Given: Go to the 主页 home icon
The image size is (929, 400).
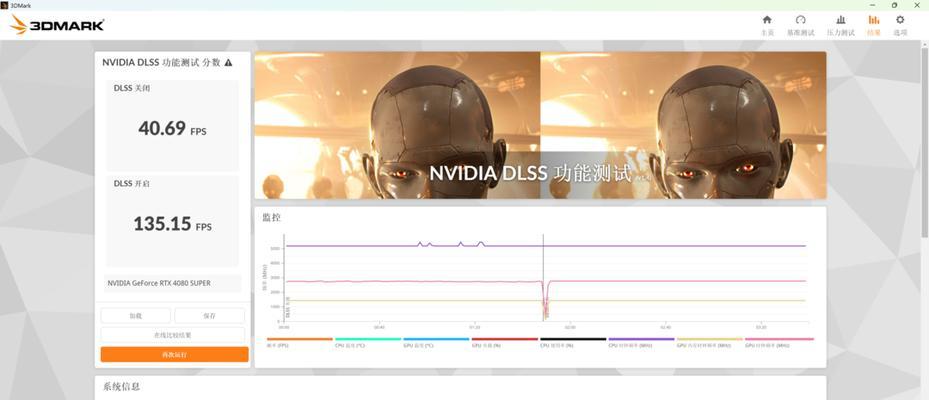Looking at the screenshot, I should pyautogui.click(x=767, y=20).
